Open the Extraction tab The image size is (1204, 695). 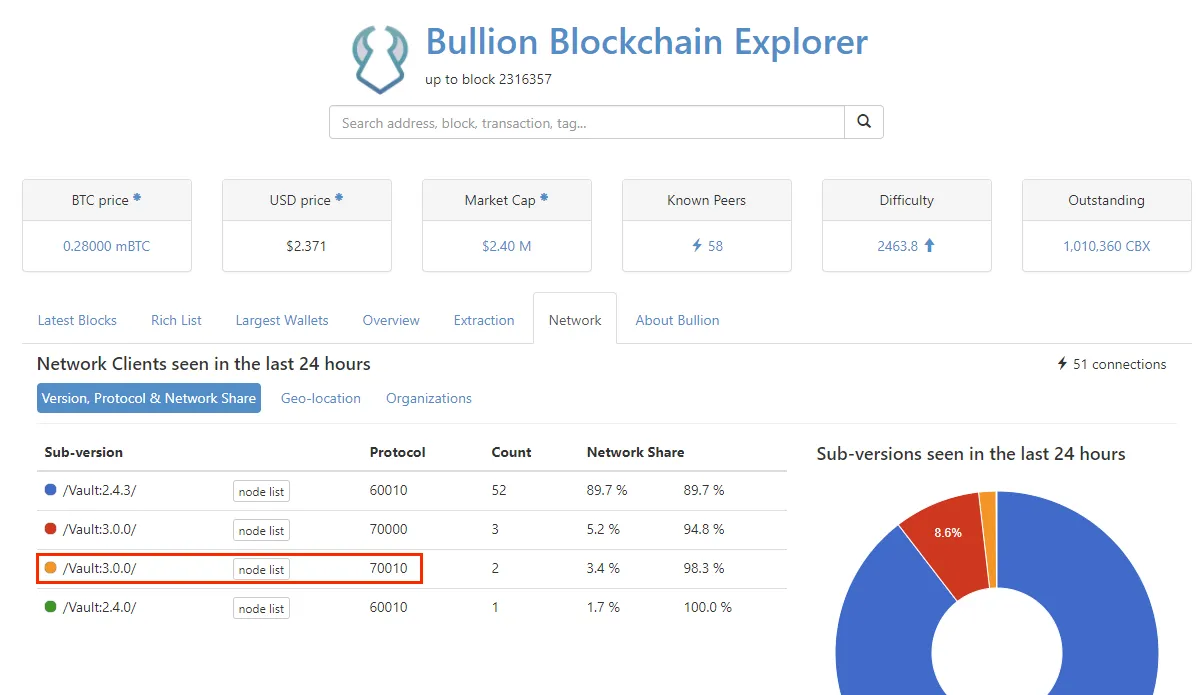point(484,320)
